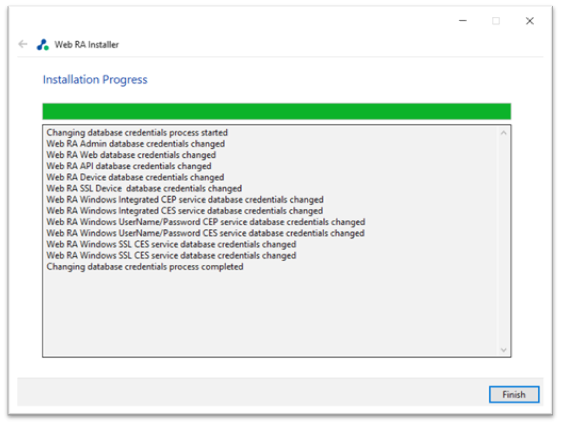This screenshot has width=561, height=425.
Task: Click the Finish button
Action: tap(514, 394)
